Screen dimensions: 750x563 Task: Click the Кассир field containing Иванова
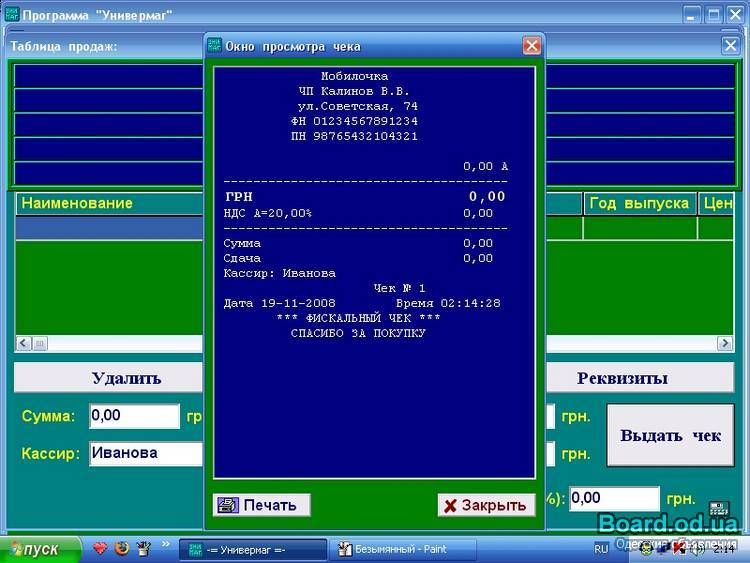tap(146, 453)
